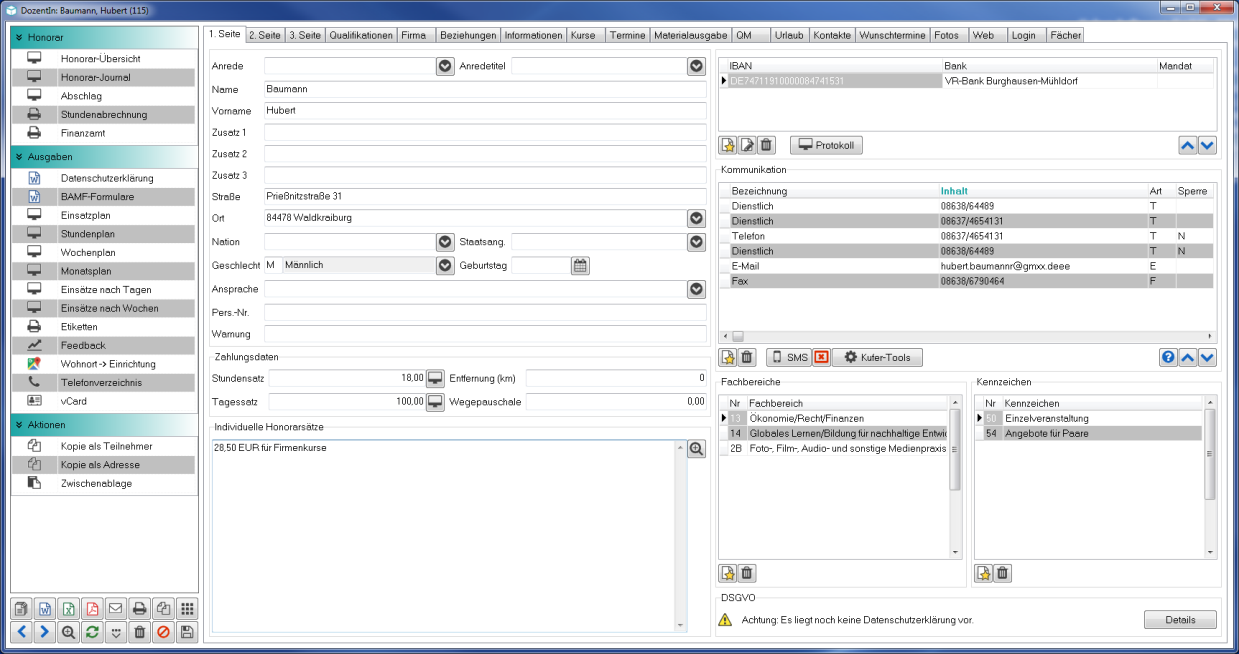Open search with the magnifier toolbar icon
The width and height of the screenshot is (1239, 654).
click(x=68, y=632)
